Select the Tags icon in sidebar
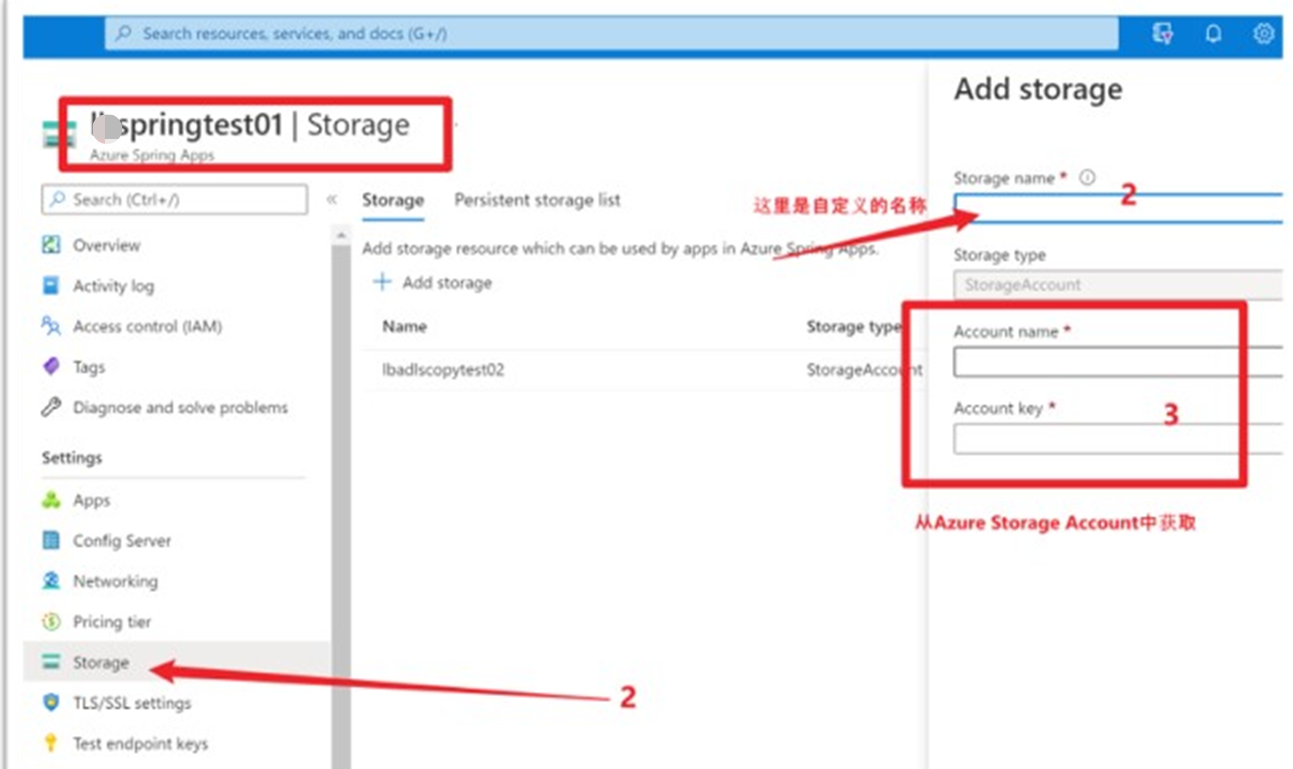The width and height of the screenshot is (1293, 769). (x=51, y=367)
